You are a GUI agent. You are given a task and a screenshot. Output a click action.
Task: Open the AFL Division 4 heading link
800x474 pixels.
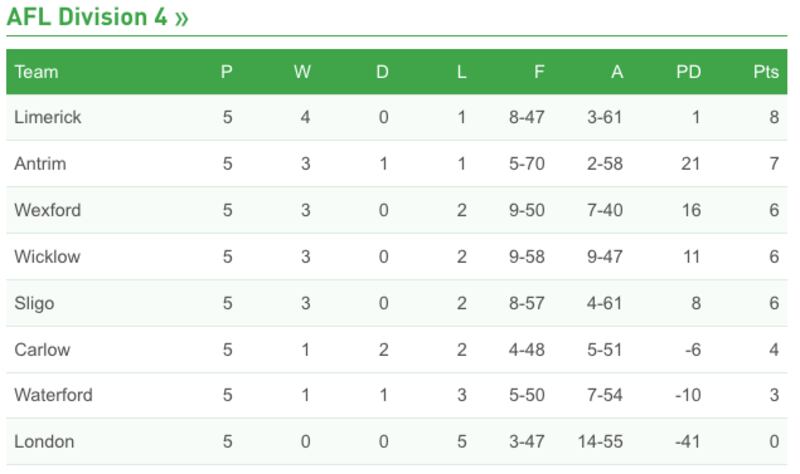(87, 18)
